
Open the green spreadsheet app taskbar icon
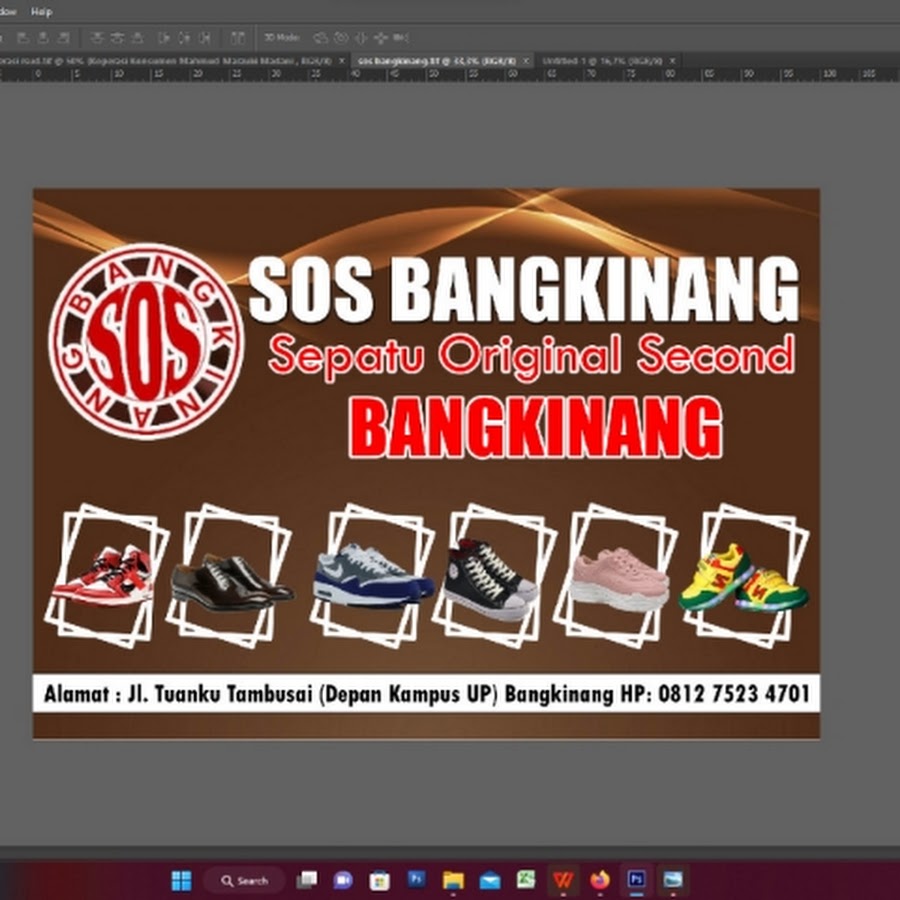click(x=526, y=879)
